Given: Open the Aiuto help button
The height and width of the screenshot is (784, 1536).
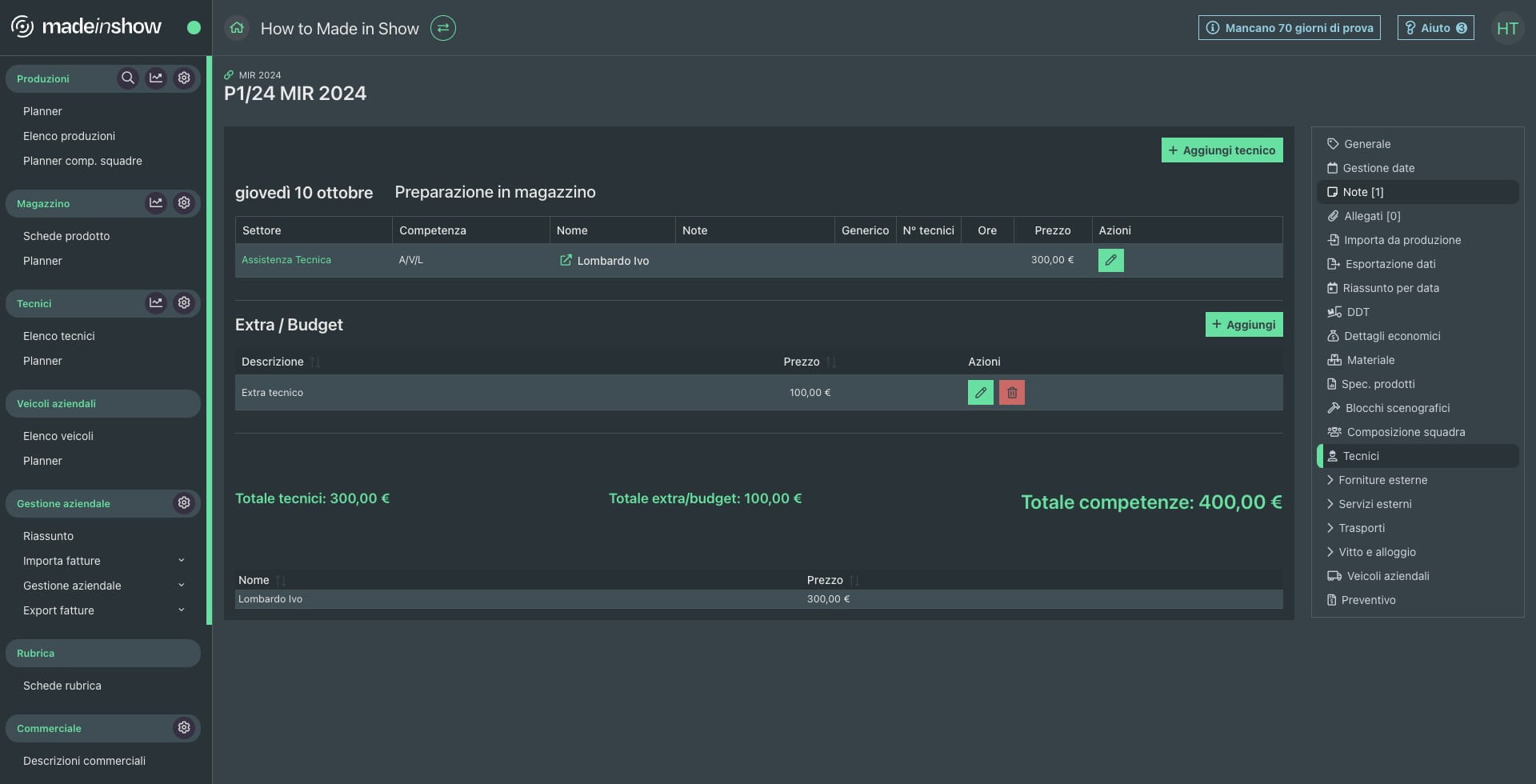Looking at the screenshot, I should click(x=1435, y=28).
